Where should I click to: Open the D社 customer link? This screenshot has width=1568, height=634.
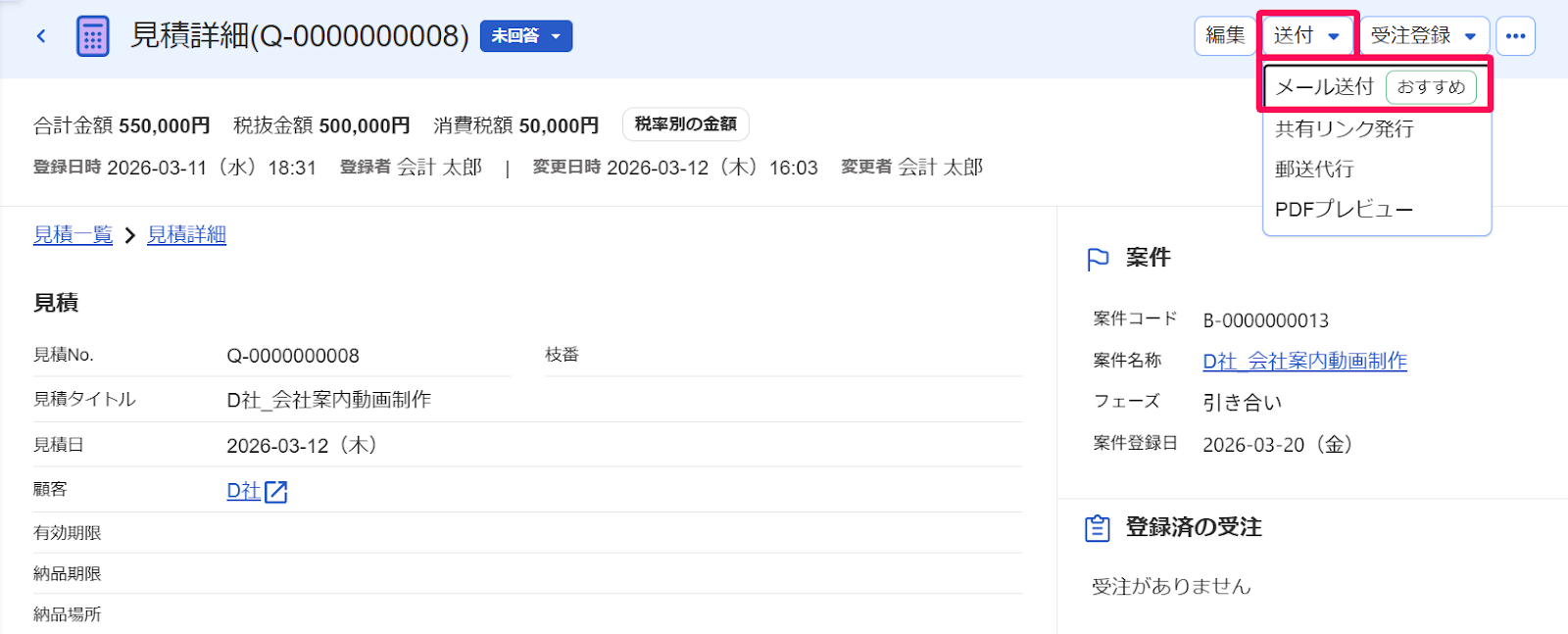pos(243,491)
